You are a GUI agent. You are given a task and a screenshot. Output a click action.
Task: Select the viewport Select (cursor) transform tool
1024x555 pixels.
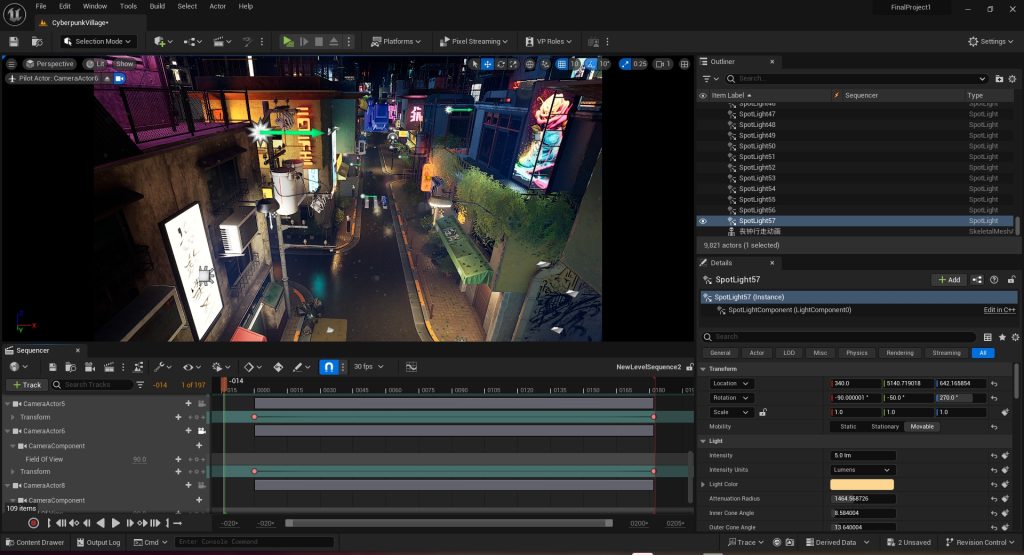(x=475, y=64)
